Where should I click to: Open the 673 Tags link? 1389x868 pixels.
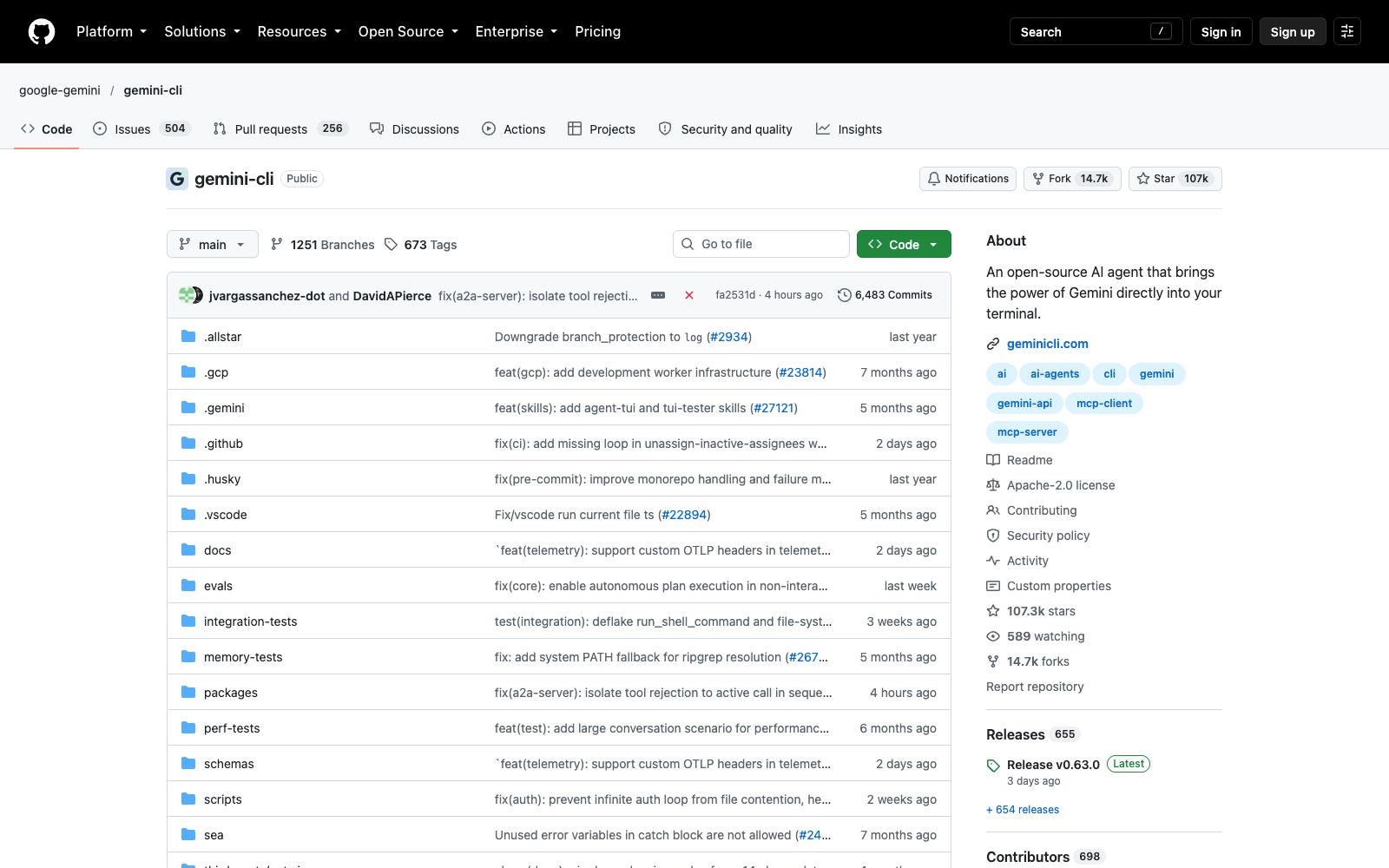(x=421, y=245)
